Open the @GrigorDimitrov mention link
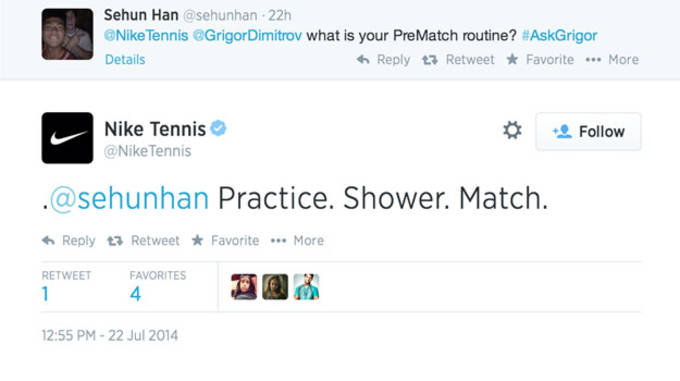680x381 pixels. click(247, 36)
